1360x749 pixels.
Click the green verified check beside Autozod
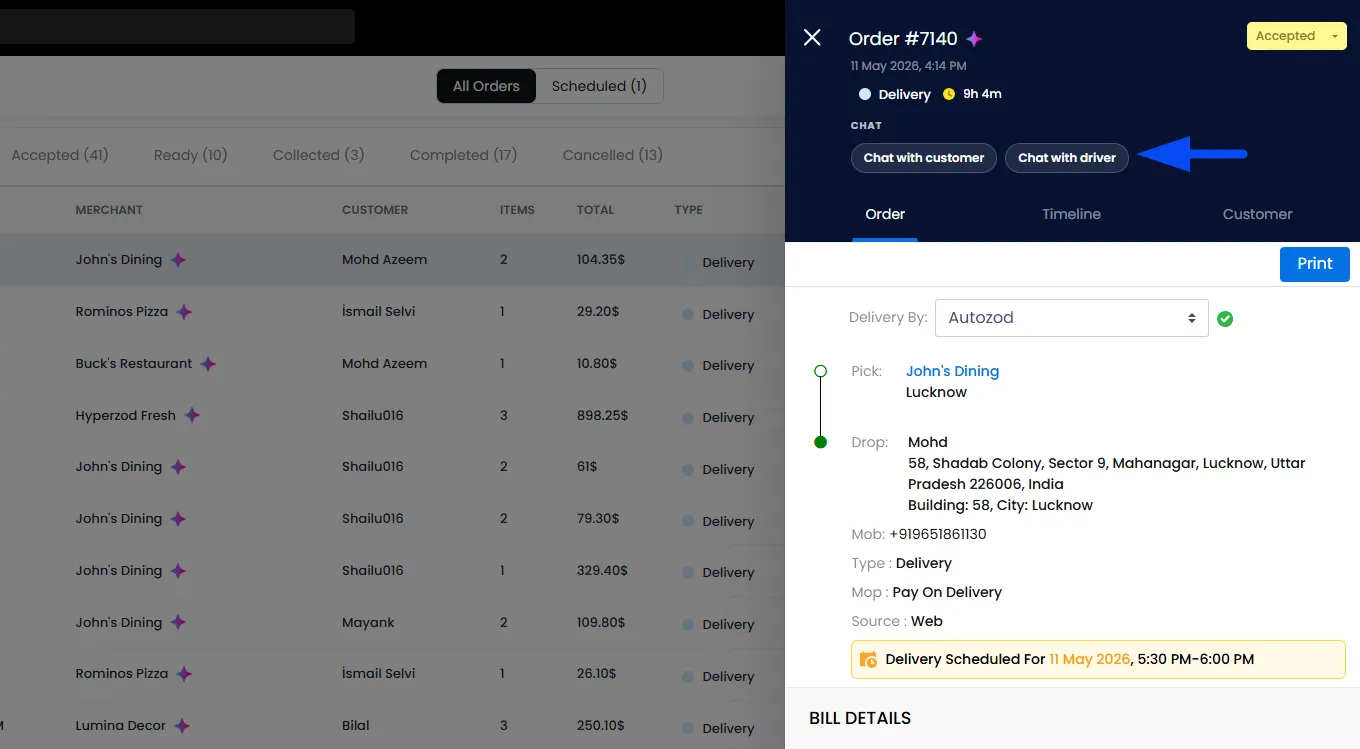(1225, 319)
